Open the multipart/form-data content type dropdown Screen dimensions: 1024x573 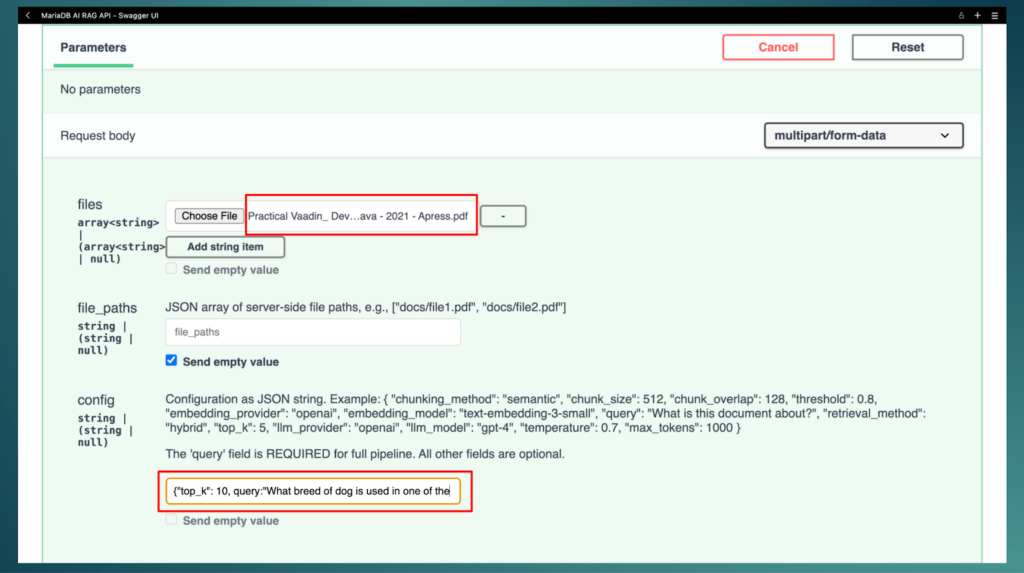tap(863, 135)
